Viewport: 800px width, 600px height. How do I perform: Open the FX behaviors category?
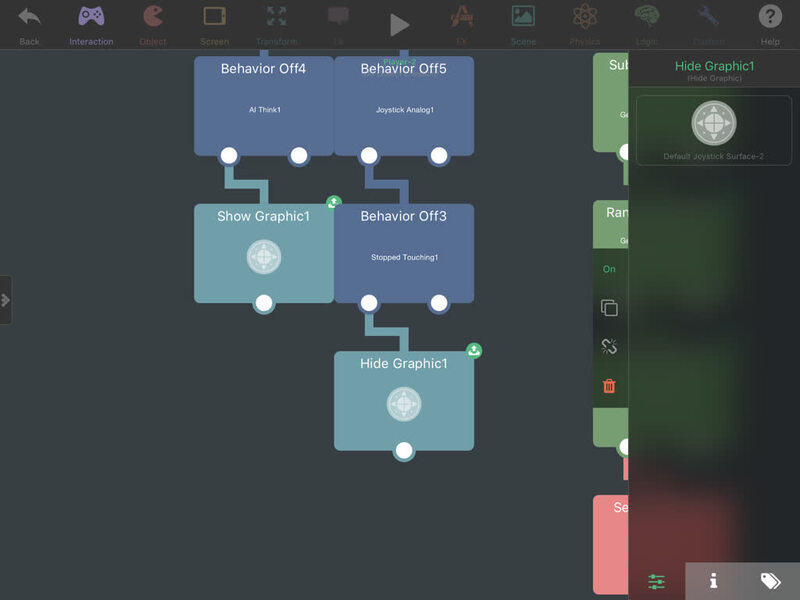click(x=462, y=24)
